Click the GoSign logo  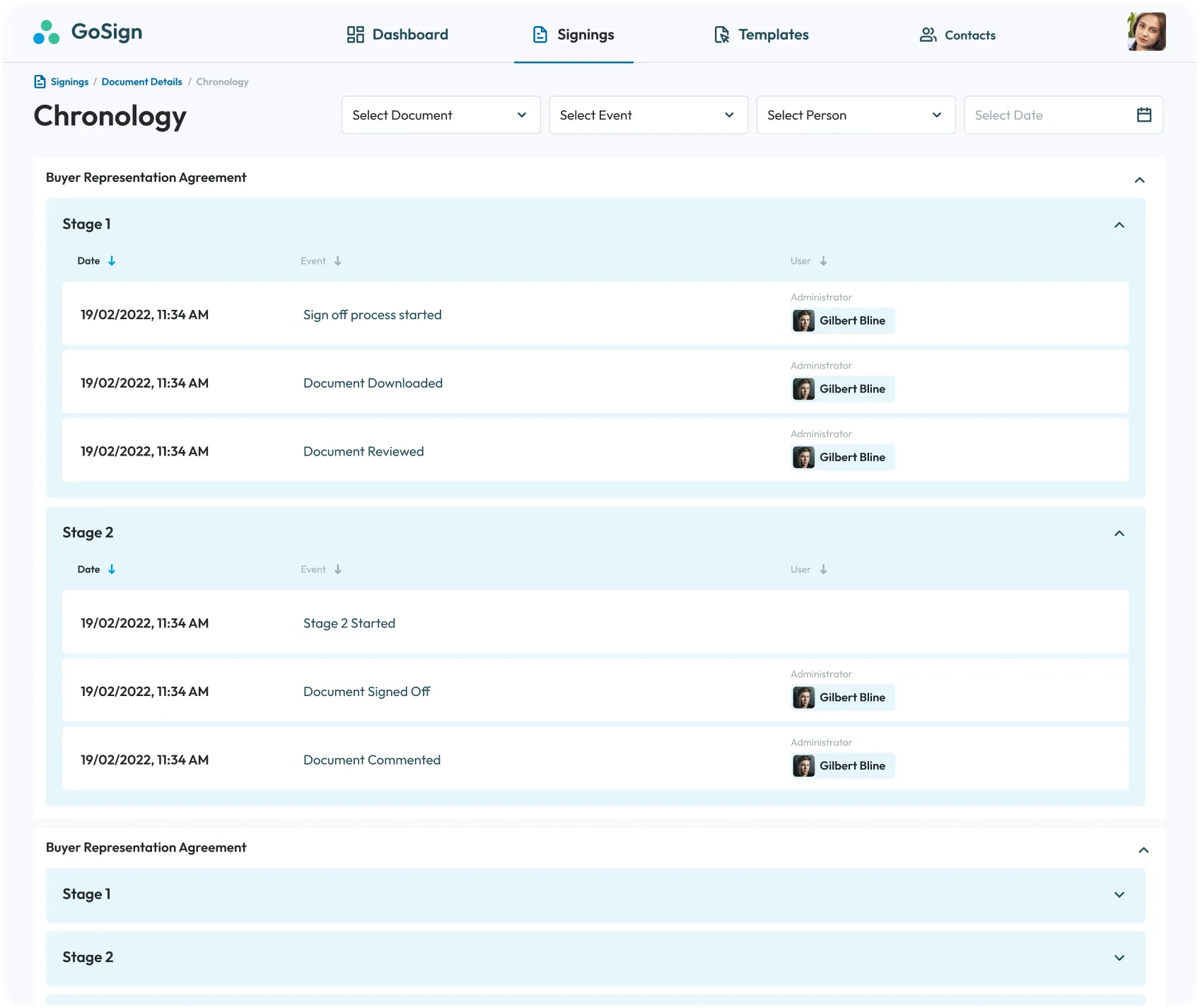88,33
